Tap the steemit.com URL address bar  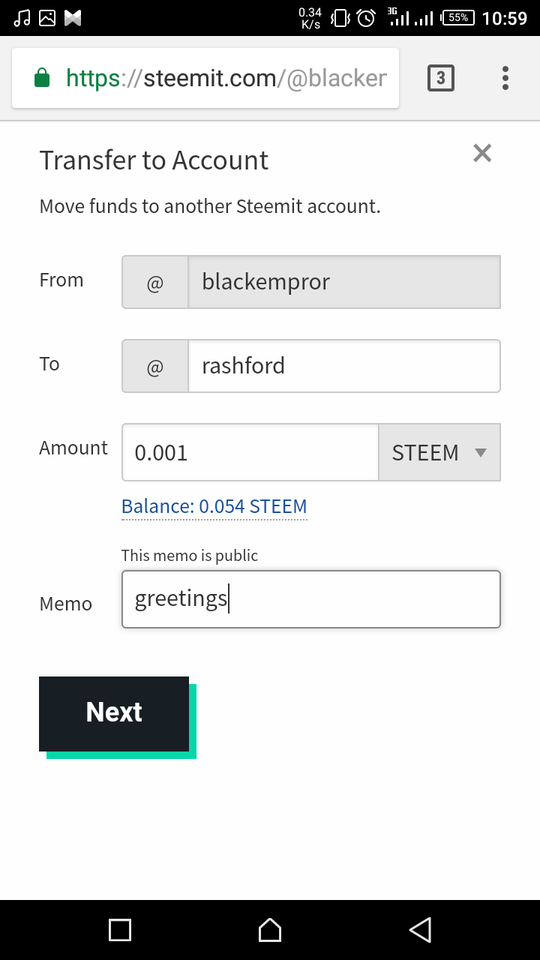point(205,78)
